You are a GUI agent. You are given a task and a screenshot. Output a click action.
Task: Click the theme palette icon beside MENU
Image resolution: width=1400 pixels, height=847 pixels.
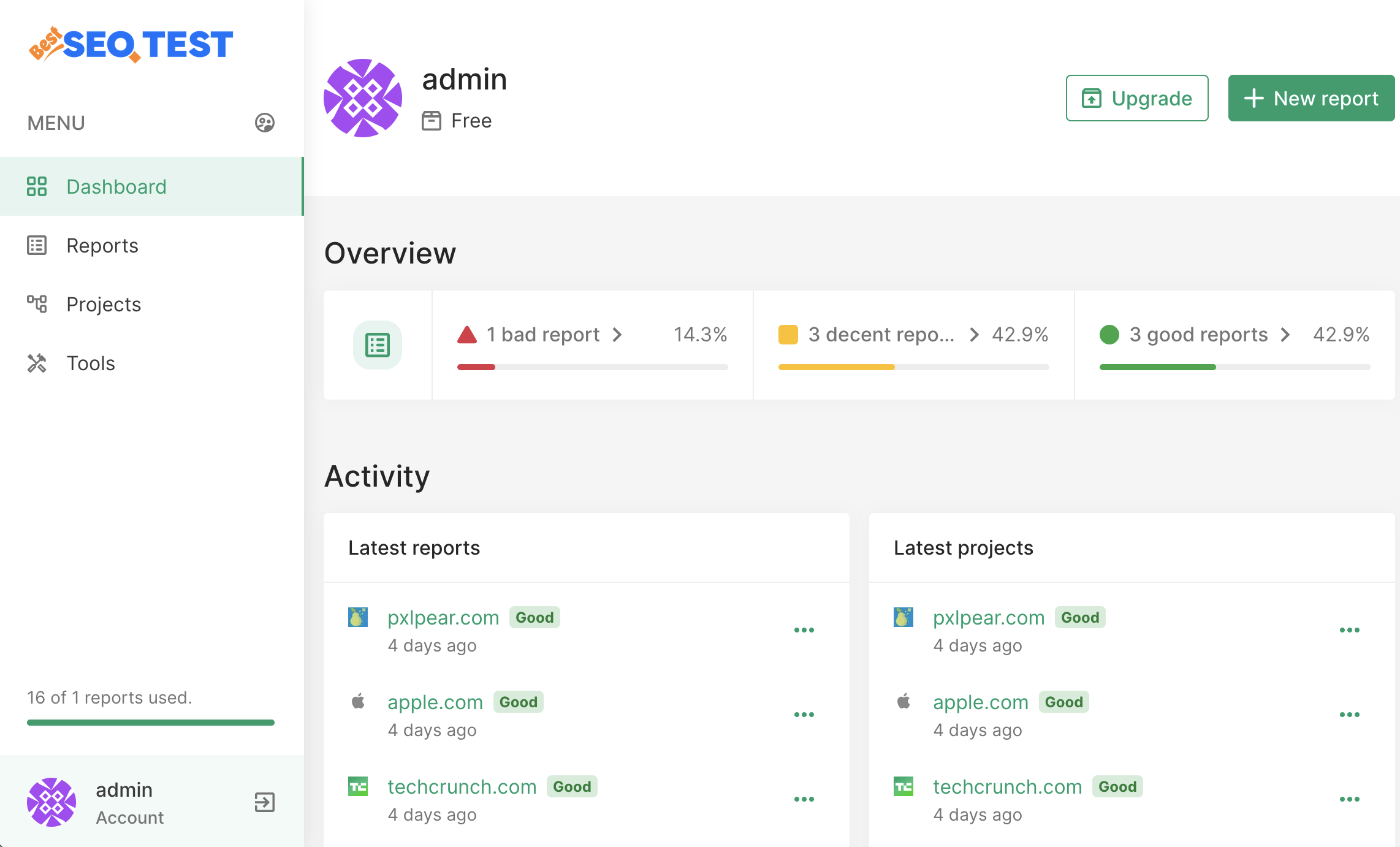tap(264, 123)
